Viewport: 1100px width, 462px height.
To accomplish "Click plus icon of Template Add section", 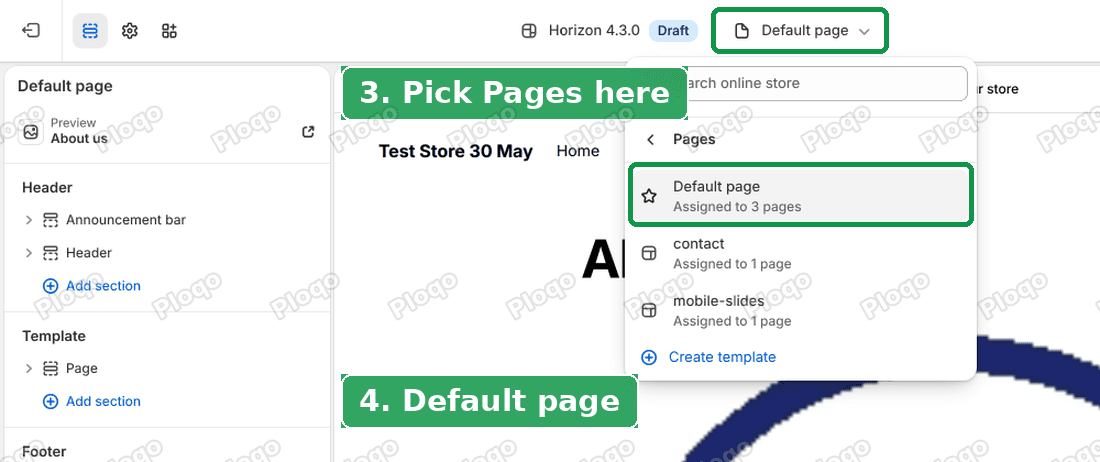I will (x=51, y=402).
